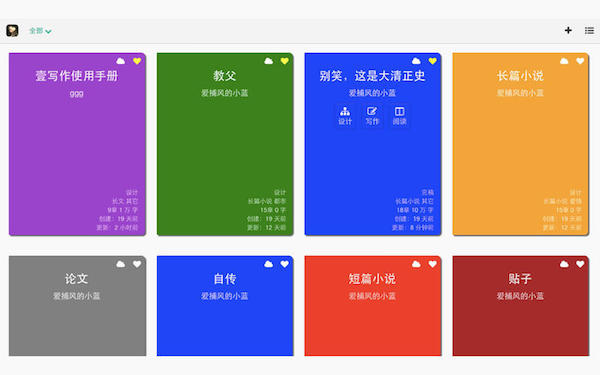Click the app avatar icon in the header

pos(12,31)
